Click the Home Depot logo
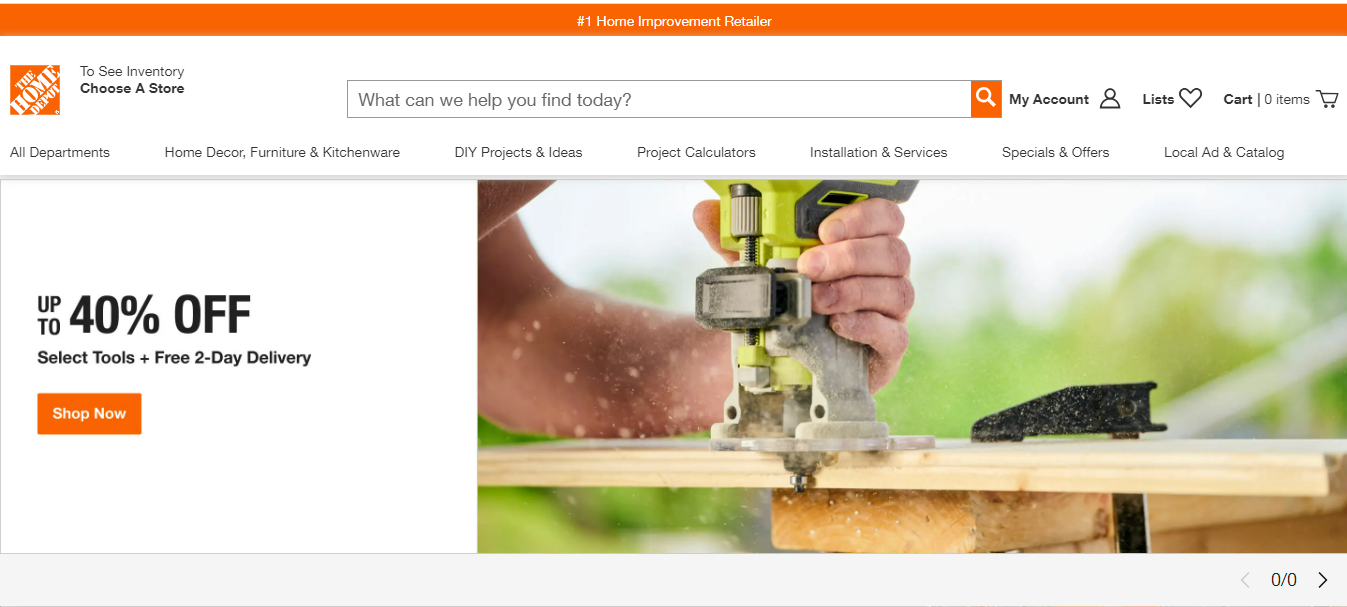This screenshot has height=607, width=1347. tap(35, 90)
